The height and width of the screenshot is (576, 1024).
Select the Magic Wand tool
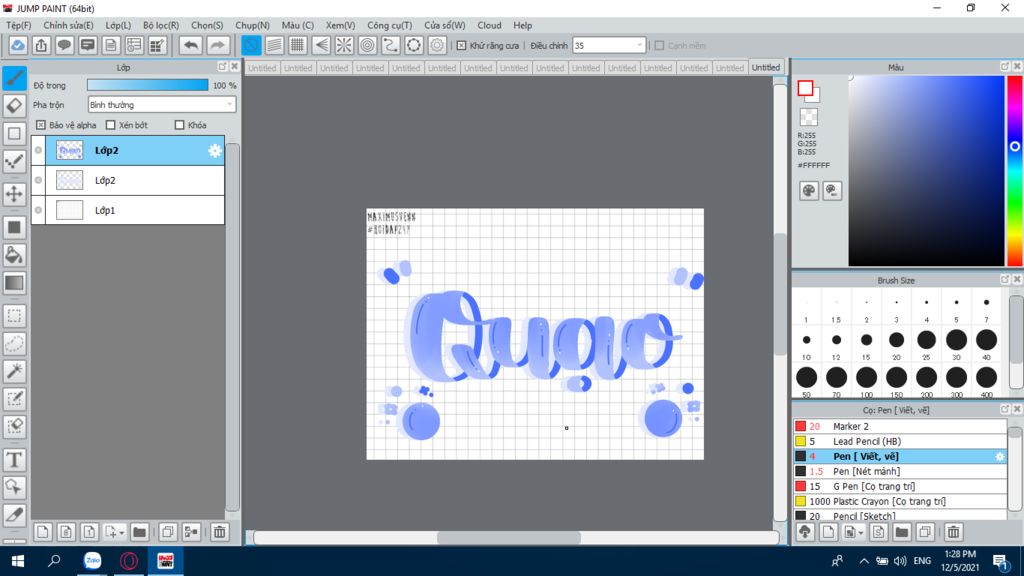[x=14, y=371]
